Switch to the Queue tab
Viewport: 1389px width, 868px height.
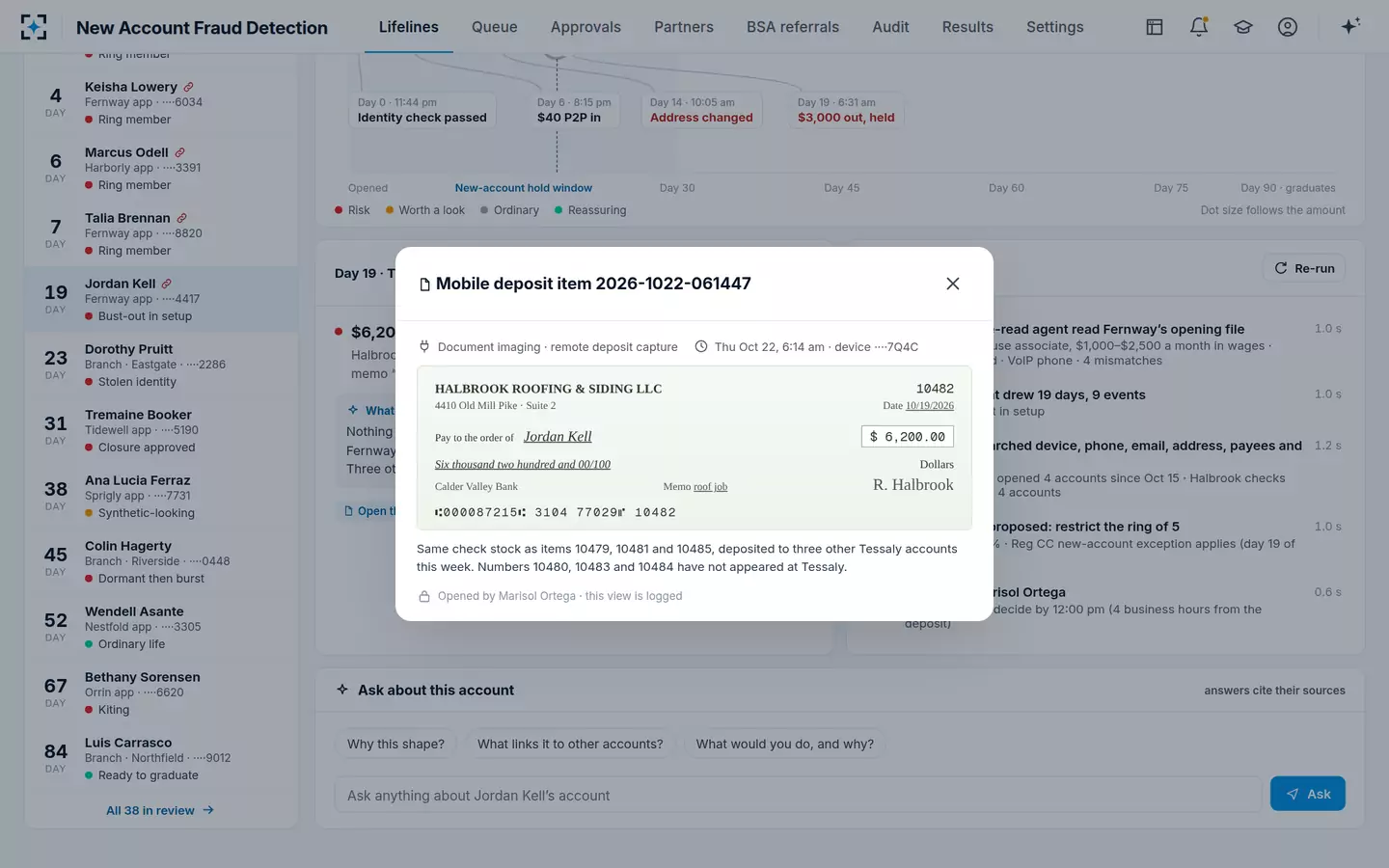495,27
